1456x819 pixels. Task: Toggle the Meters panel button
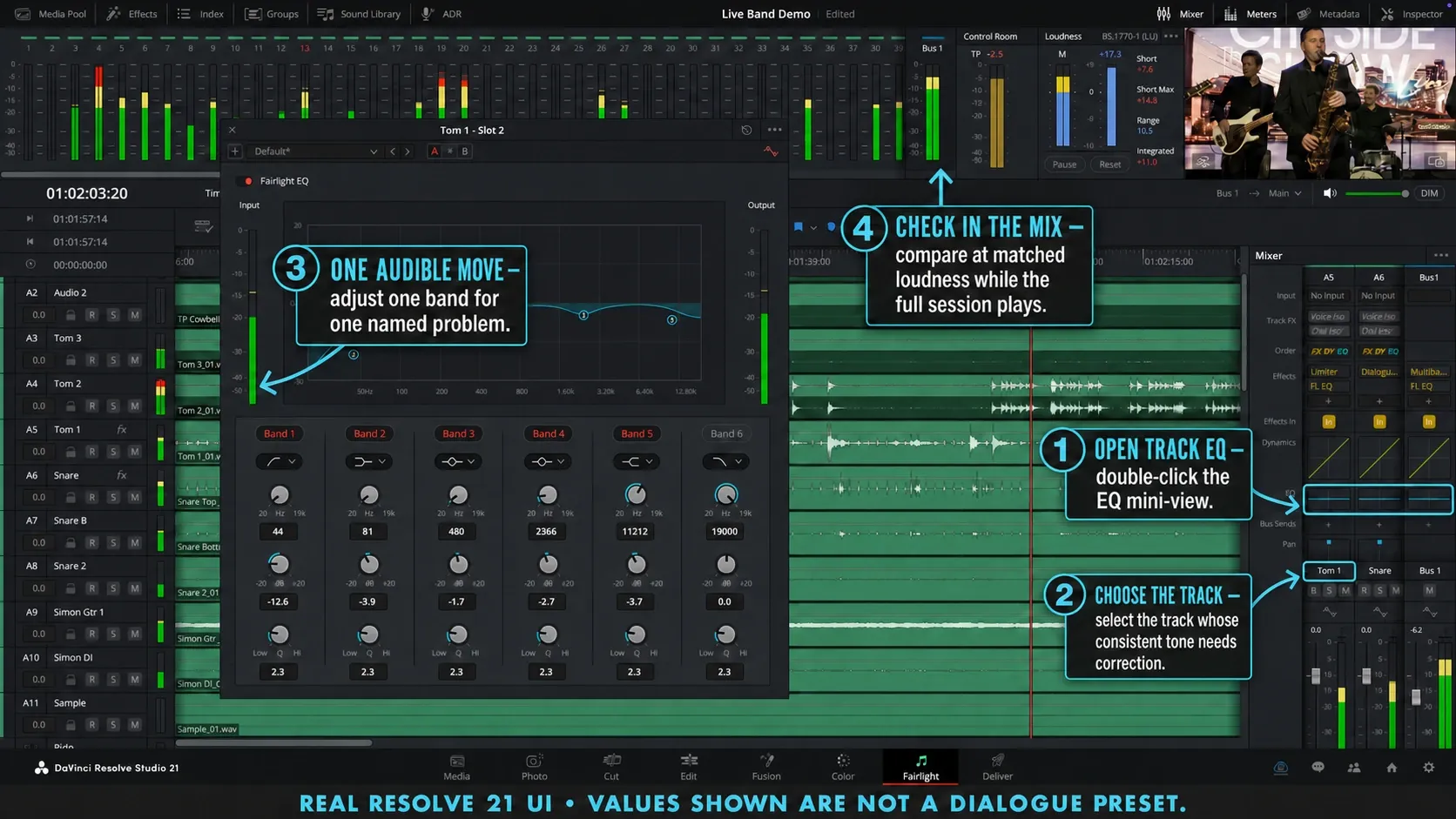click(x=1250, y=14)
